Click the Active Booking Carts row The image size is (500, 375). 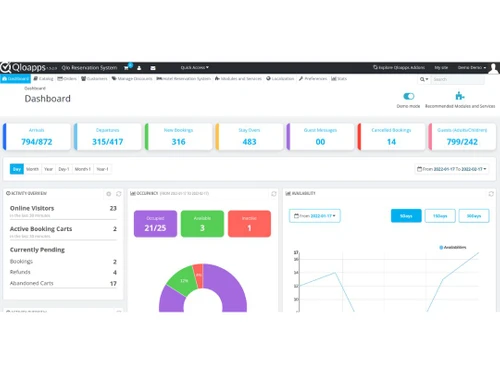click(x=63, y=232)
